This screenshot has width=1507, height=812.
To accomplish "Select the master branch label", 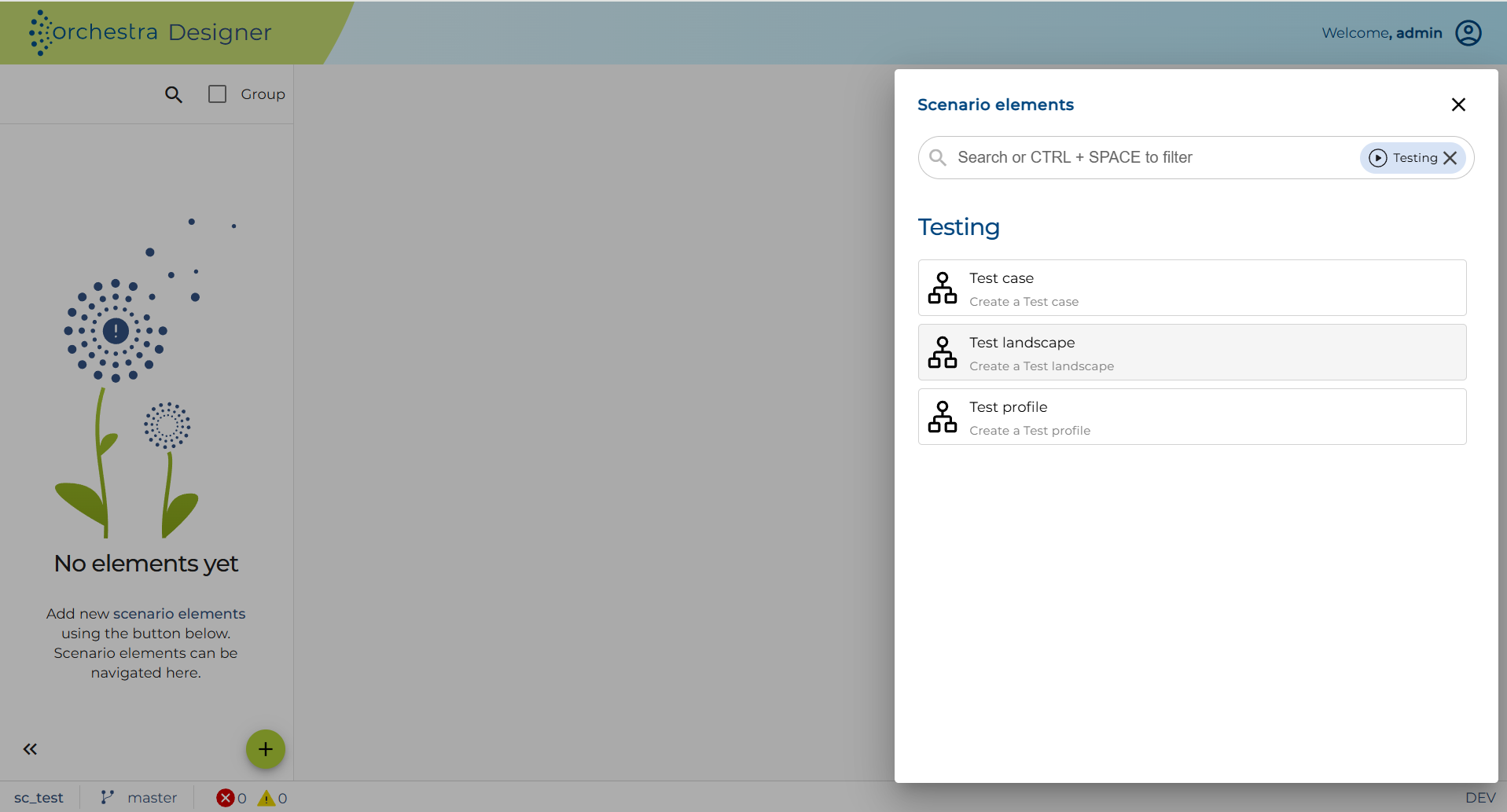I will (153, 798).
